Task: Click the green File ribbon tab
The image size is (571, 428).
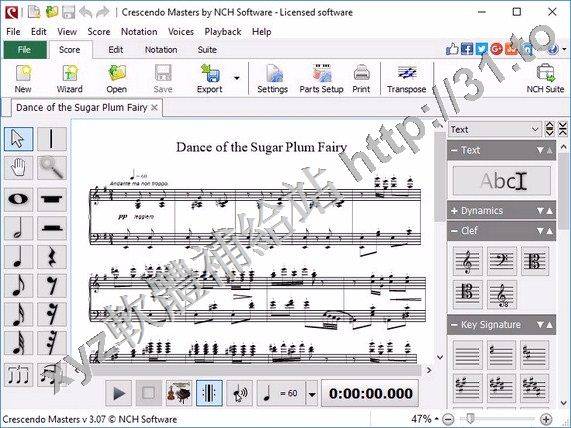Action: point(25,50)
